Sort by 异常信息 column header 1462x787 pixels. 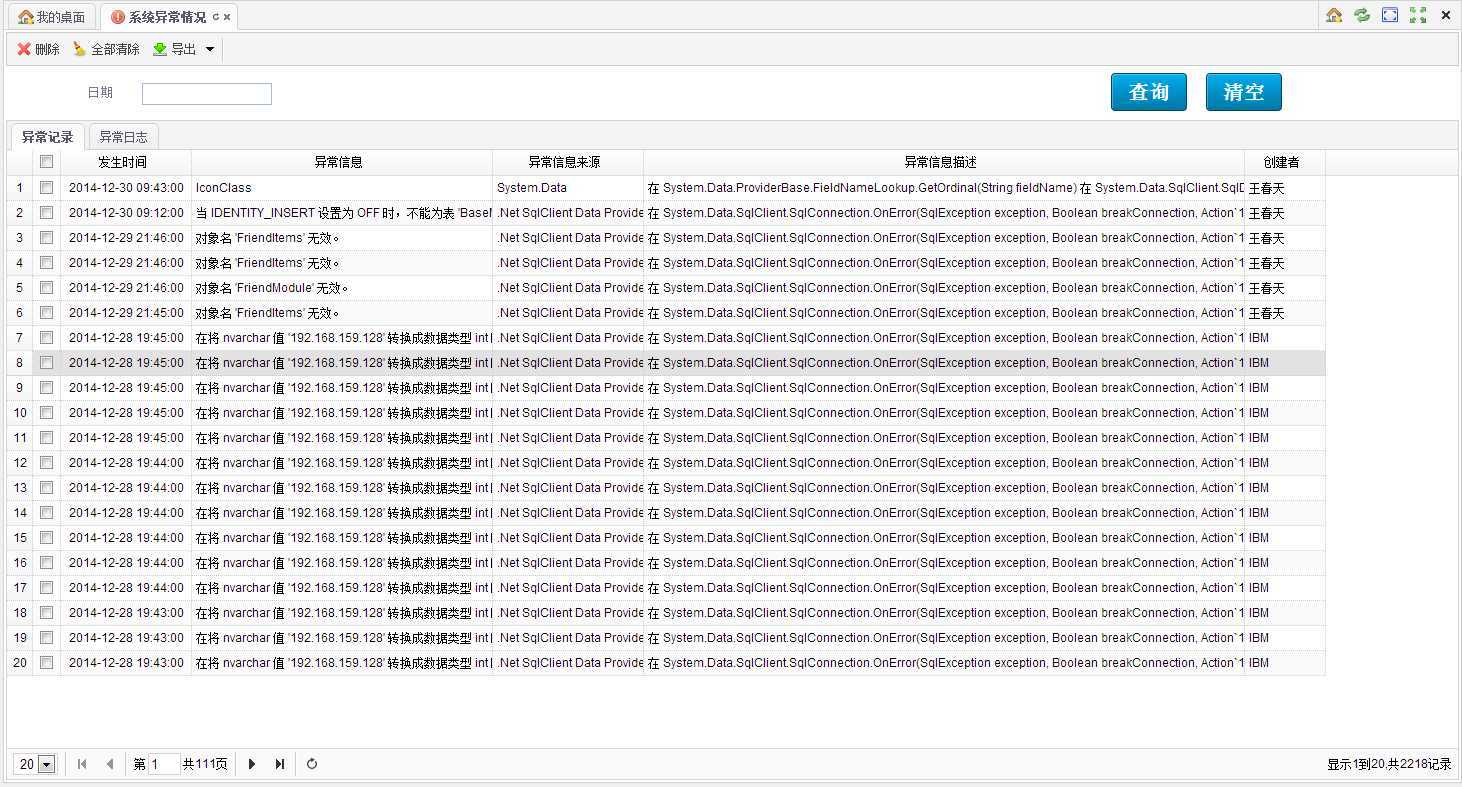pyautogui.click(x=342, y=162)
